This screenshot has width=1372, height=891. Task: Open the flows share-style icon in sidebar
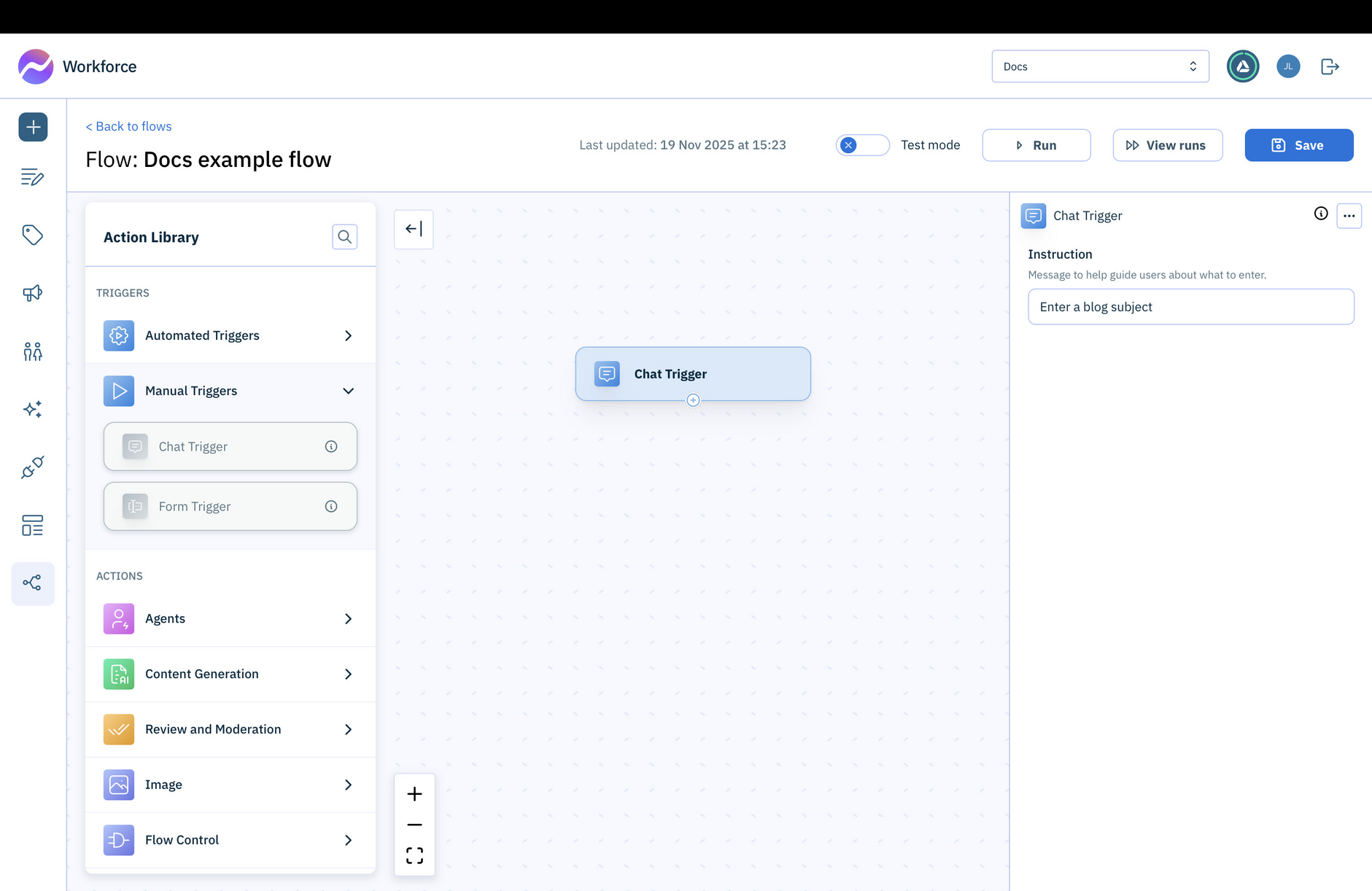pos(32,583)
